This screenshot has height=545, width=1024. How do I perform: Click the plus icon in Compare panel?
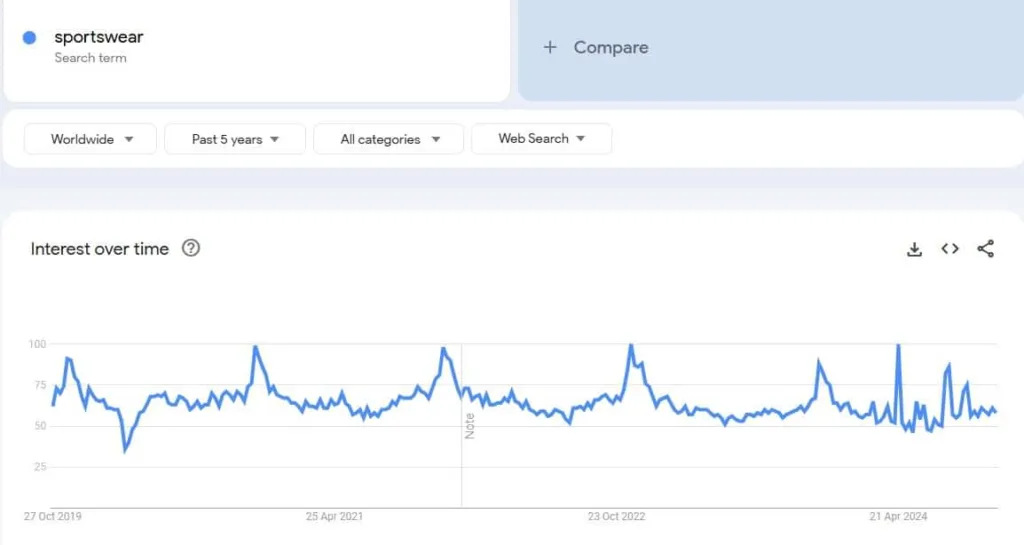[x=549, y=47]
